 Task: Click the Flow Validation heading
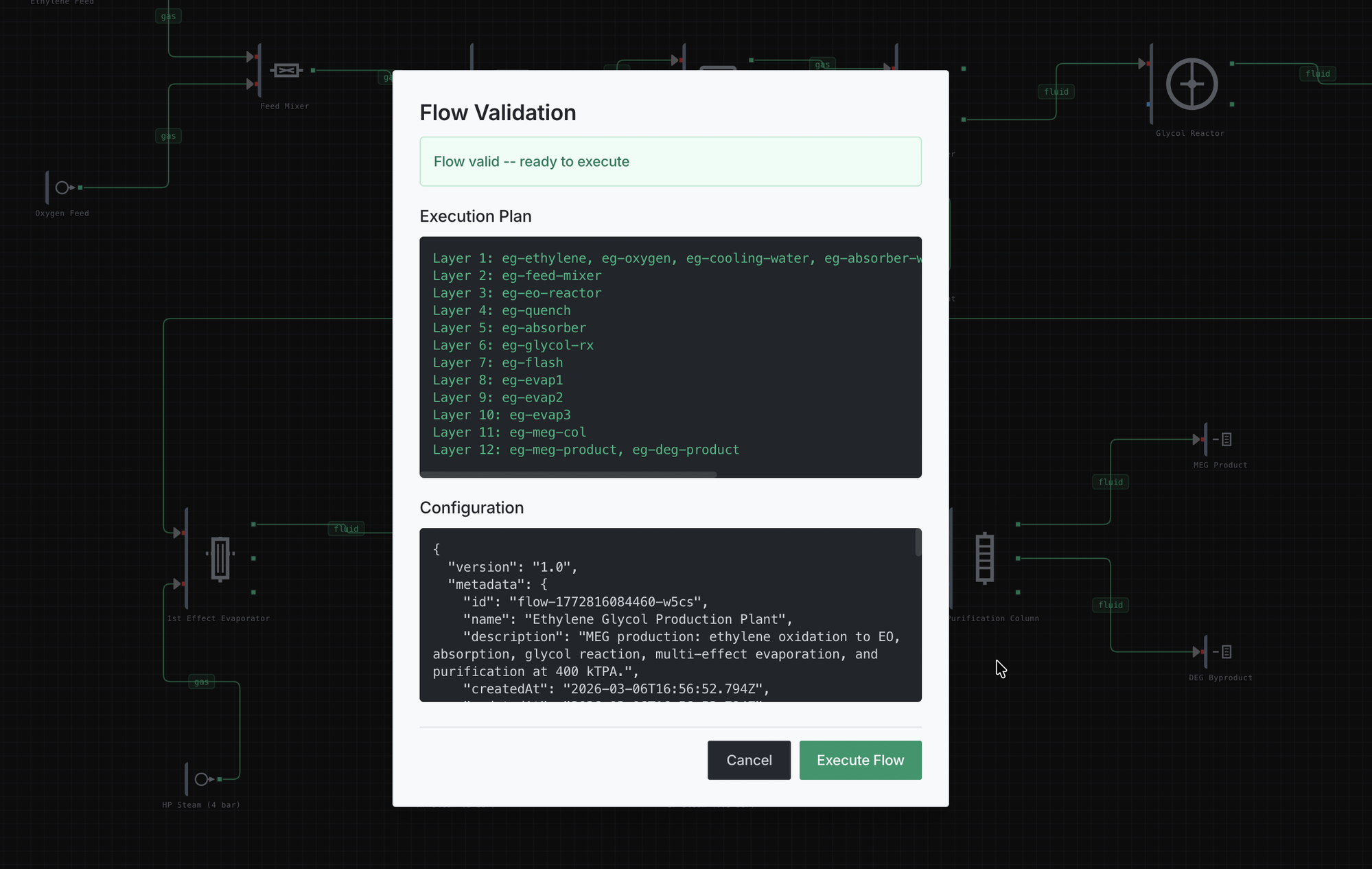pos(498,113)
